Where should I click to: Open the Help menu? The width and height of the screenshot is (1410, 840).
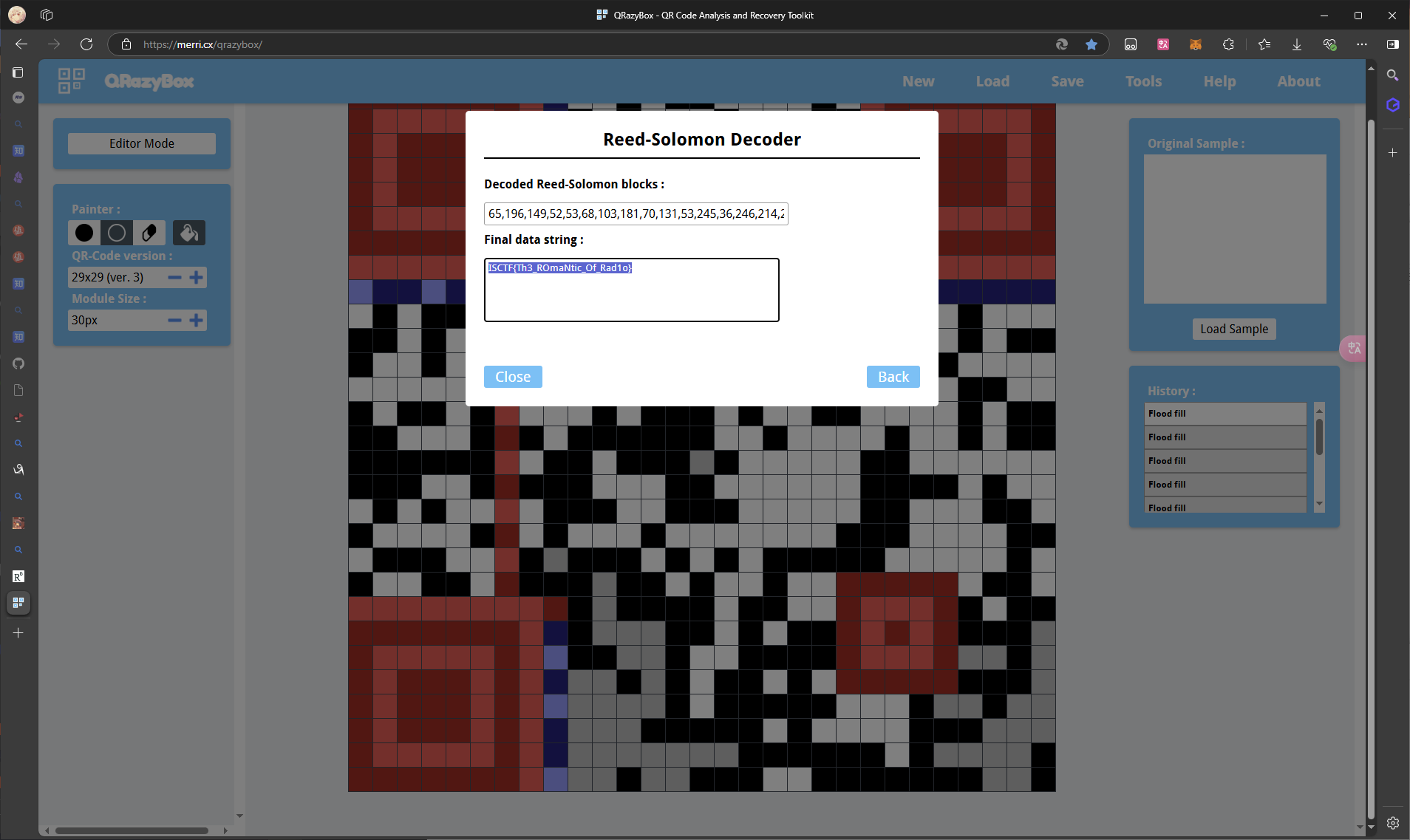click(x=1219, y=81)
